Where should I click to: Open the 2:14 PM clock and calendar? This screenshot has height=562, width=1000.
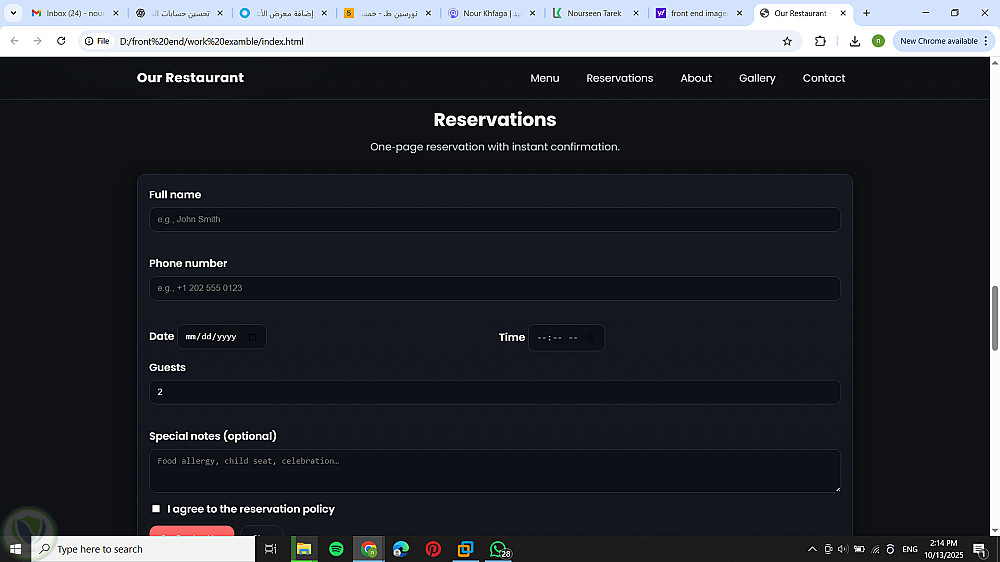(x=944, y=549)
